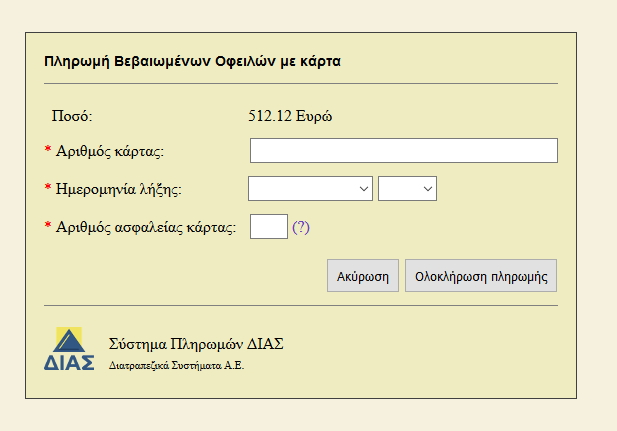Click the Σύστημα Πληρωμών ΔΙΑΣ text

point(196,344)
